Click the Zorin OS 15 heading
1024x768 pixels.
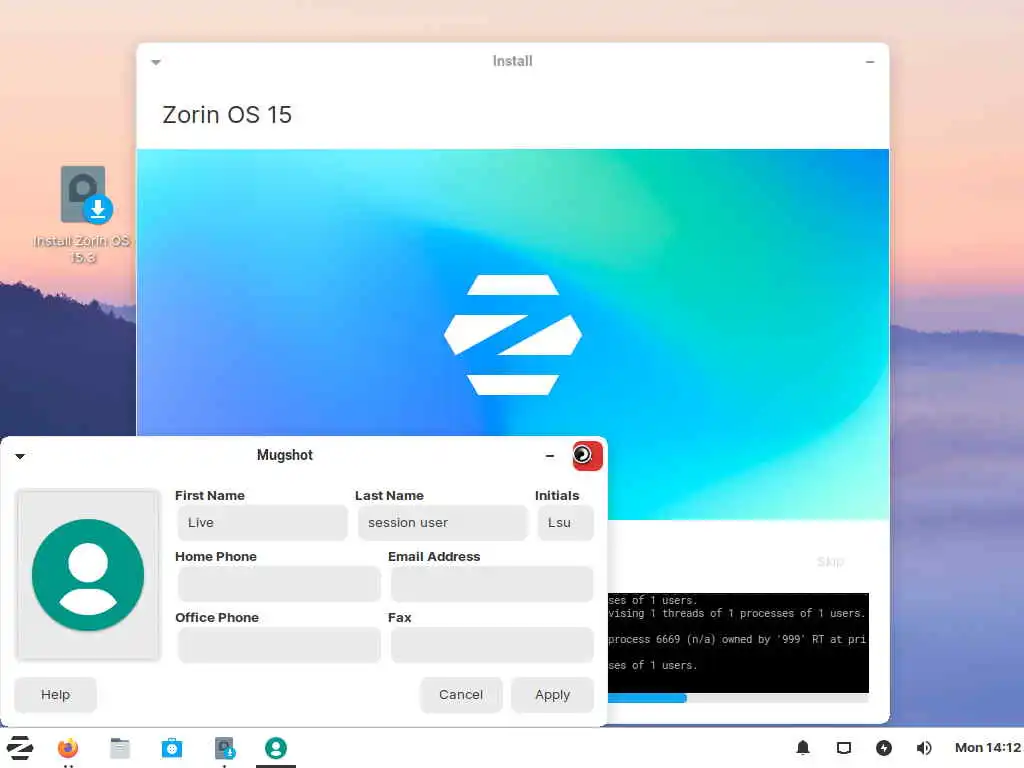(x=227, y=115)
